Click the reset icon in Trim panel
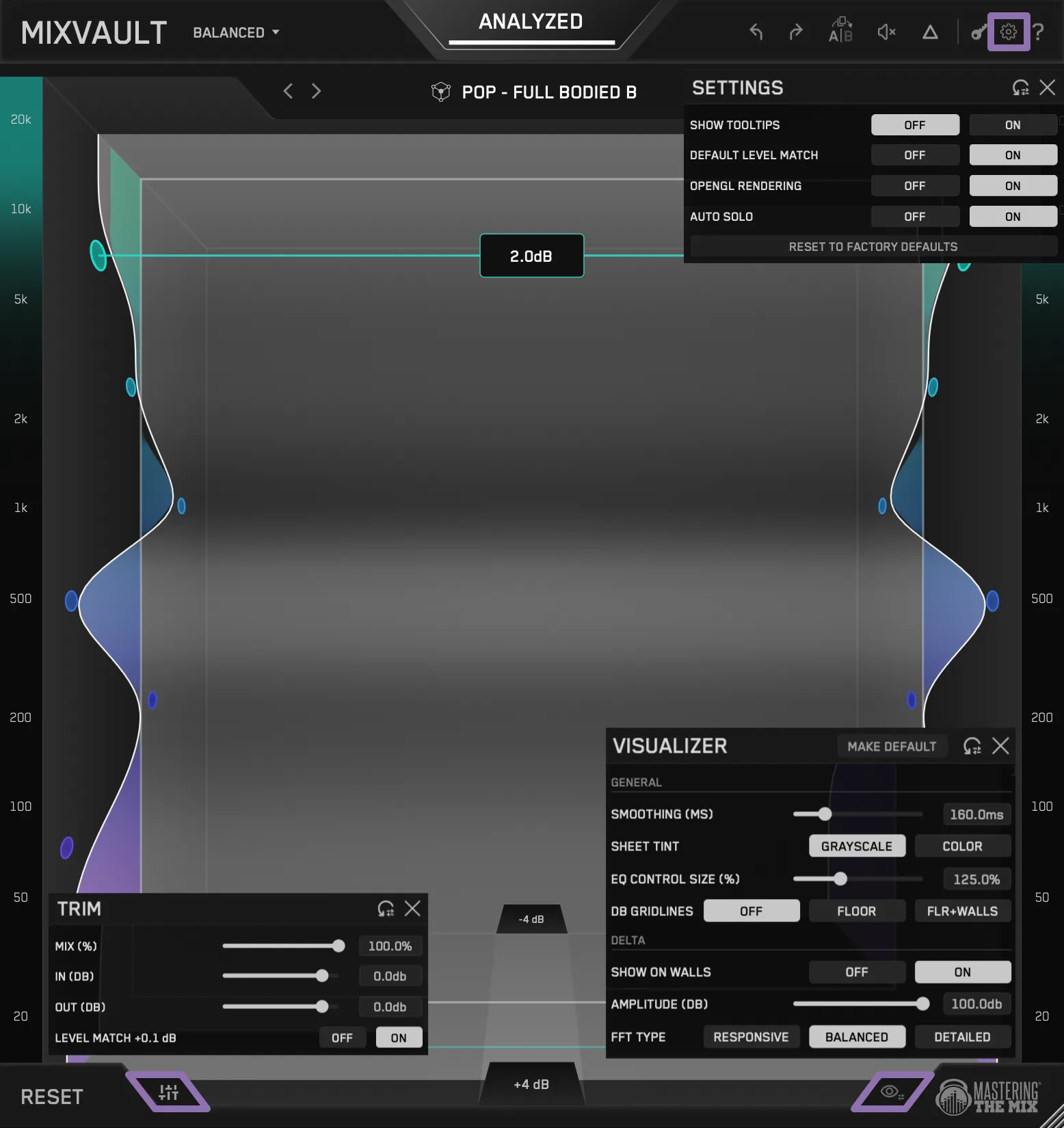 pyautogui.click(x=386, y=909)
